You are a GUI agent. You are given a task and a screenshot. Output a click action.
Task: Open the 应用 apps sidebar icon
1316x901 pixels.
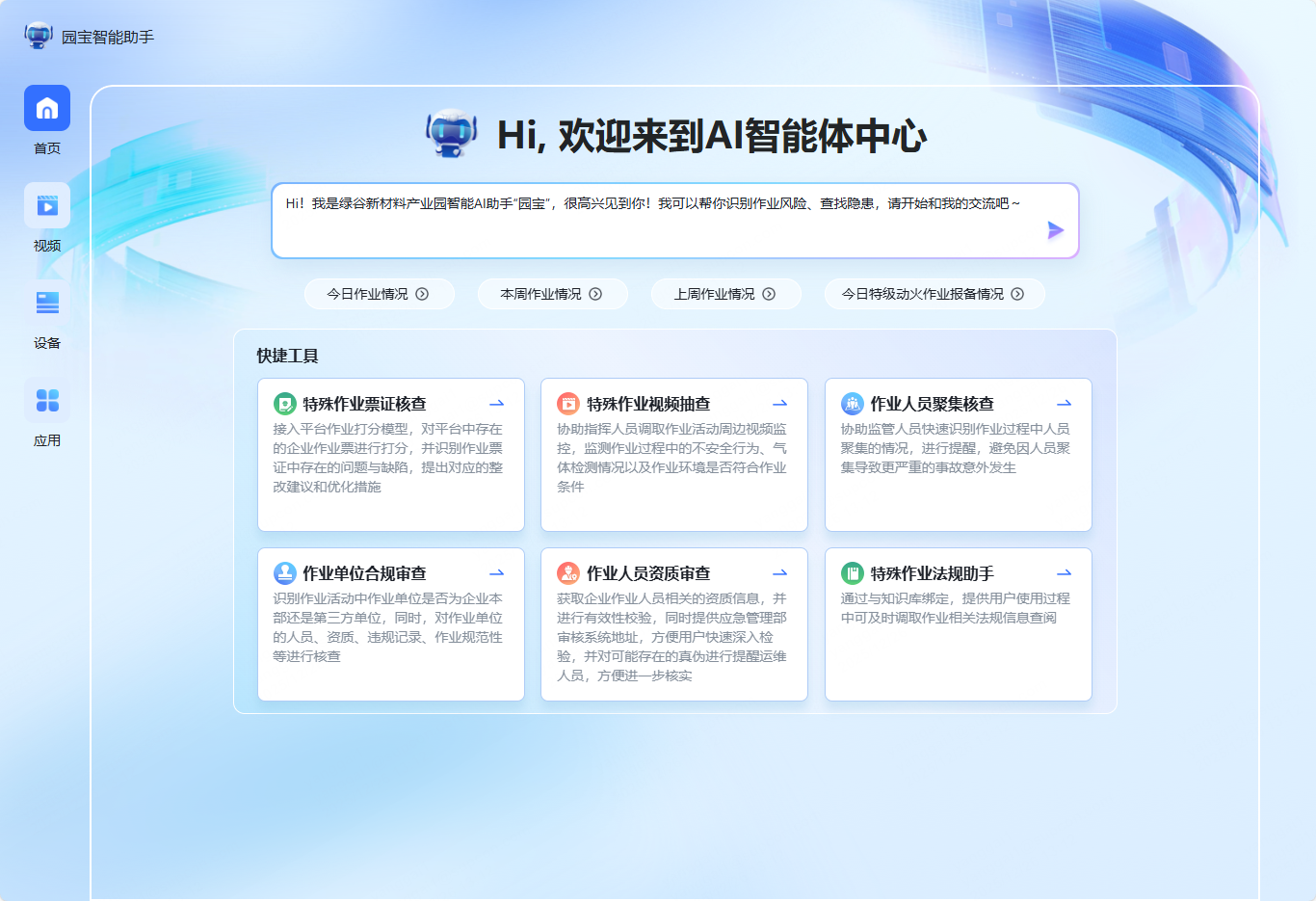point(47,400)
